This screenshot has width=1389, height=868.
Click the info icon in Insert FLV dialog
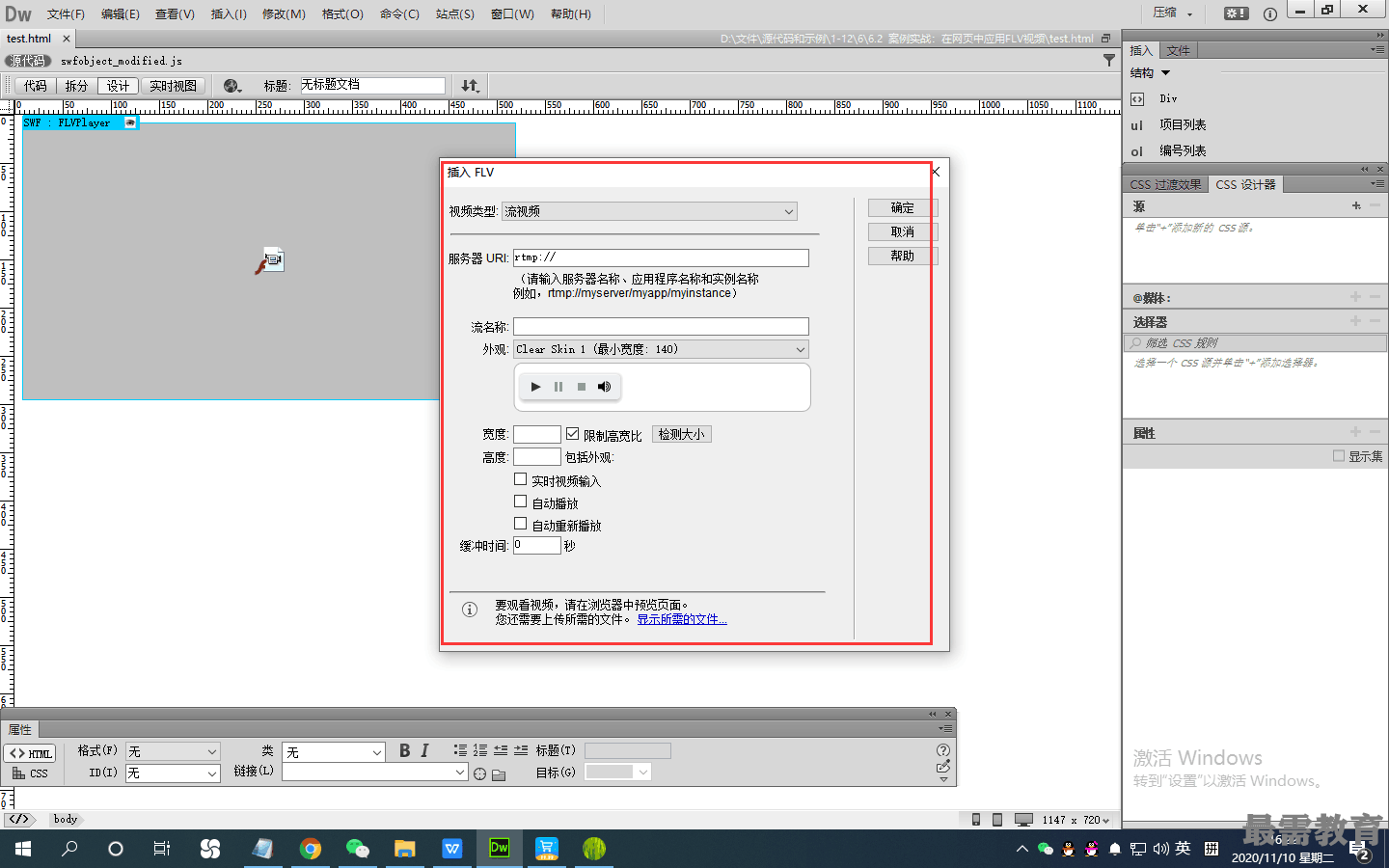pos(470,610)
